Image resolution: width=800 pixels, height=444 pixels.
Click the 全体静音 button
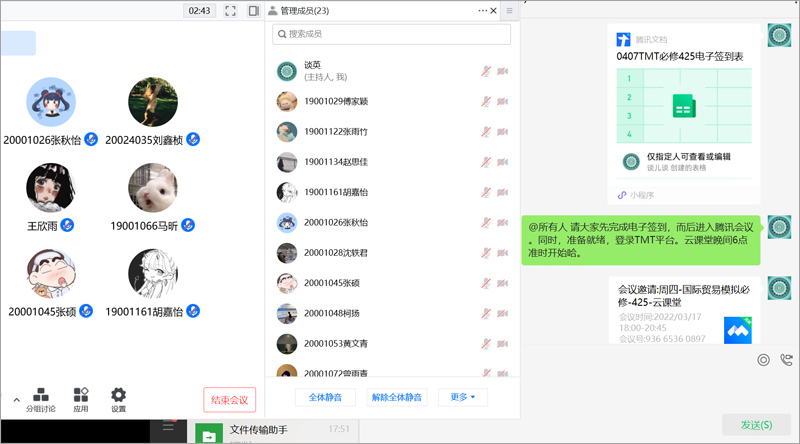pyautogui.click(x=325, y=397)
